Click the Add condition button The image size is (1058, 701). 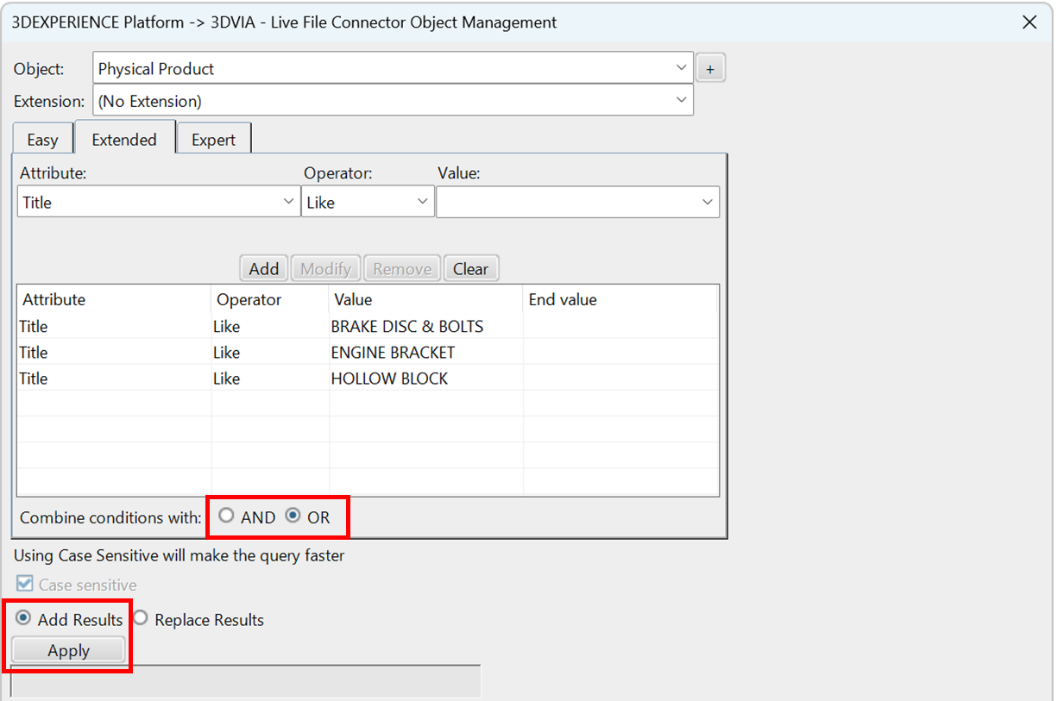point(264,269)
